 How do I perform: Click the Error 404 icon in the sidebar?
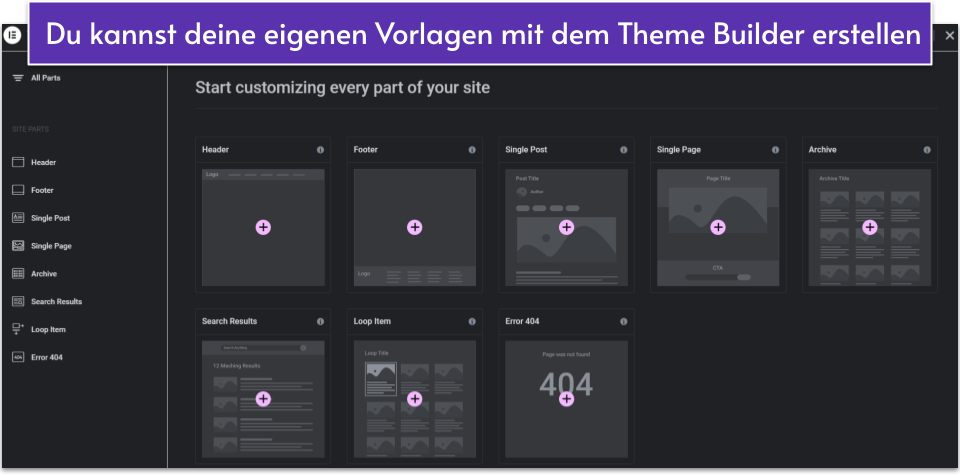(x=18, y=357)
